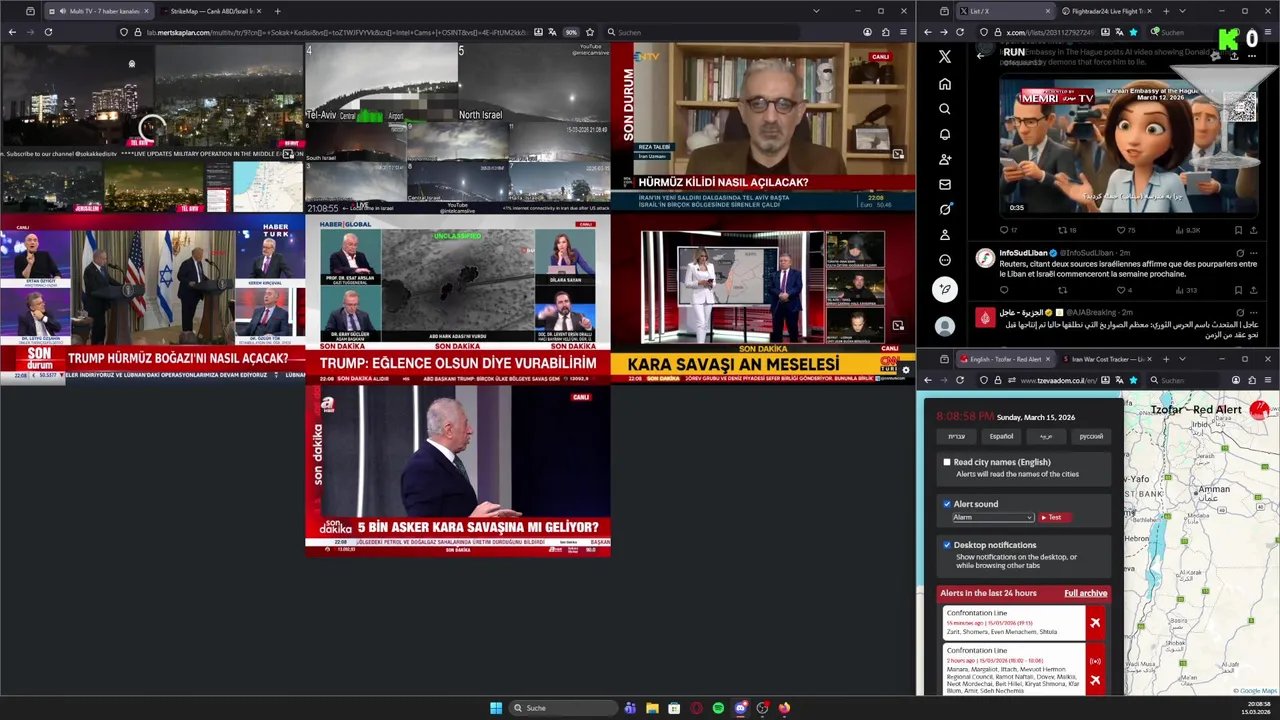
Task: Open Windows Start menu
Action: tap(496, 708)
